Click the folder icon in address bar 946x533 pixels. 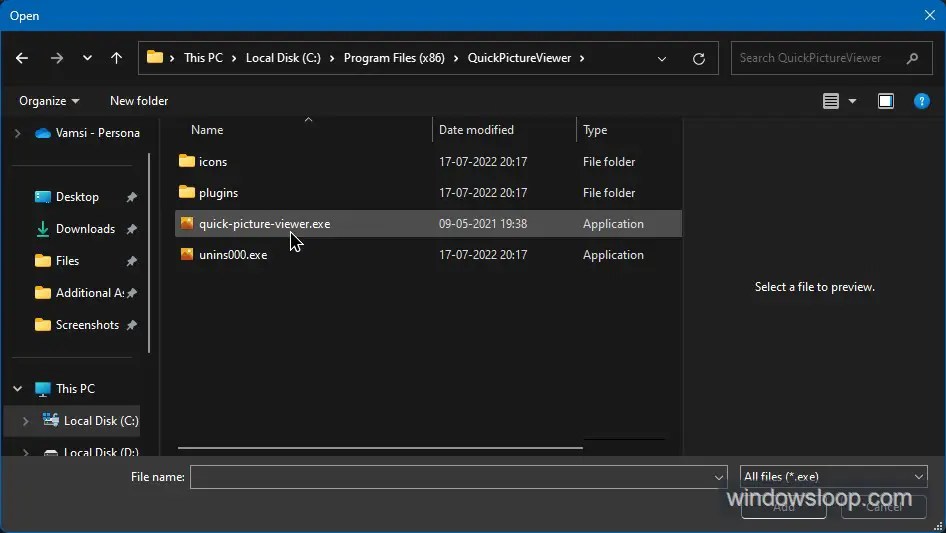click(155, 57)
